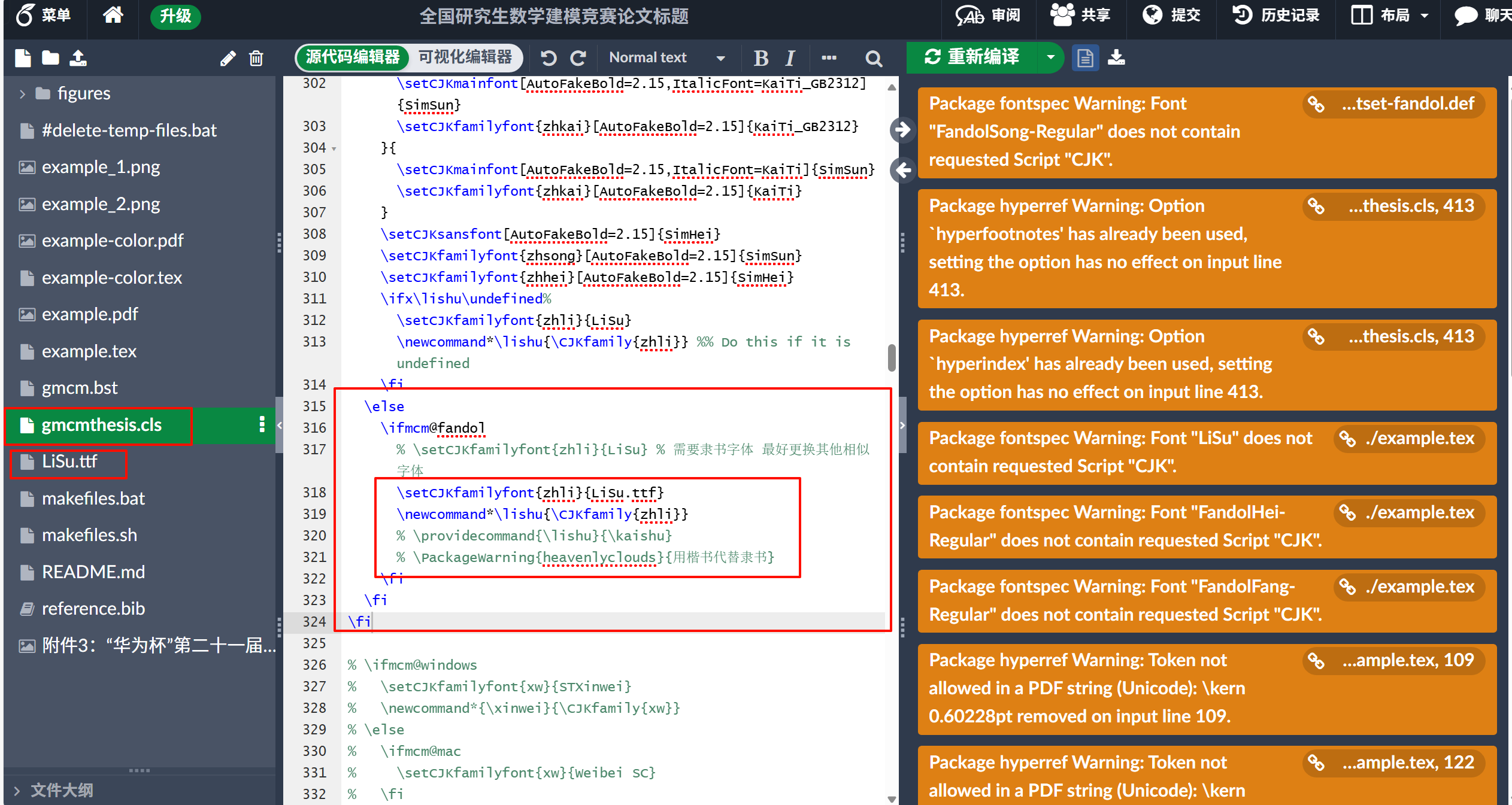The width and height of the screenshot is (1512, 805).
Task: Click the green 升级 upgrade button
Action: pyautogui.click(x=175, y=16)
